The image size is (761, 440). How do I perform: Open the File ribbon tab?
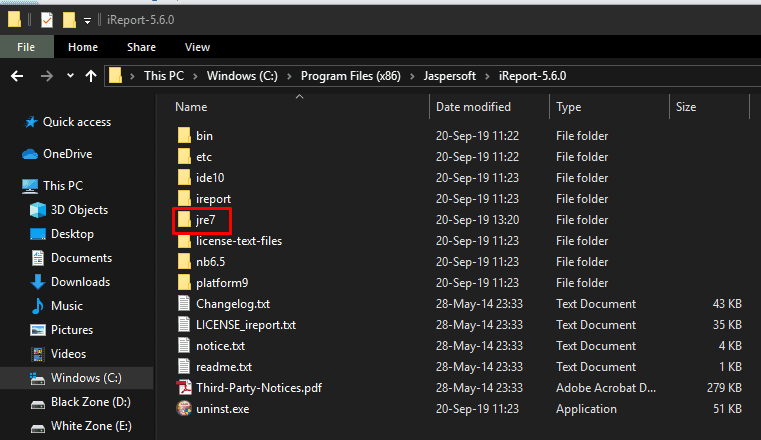[x=26, y=47]
